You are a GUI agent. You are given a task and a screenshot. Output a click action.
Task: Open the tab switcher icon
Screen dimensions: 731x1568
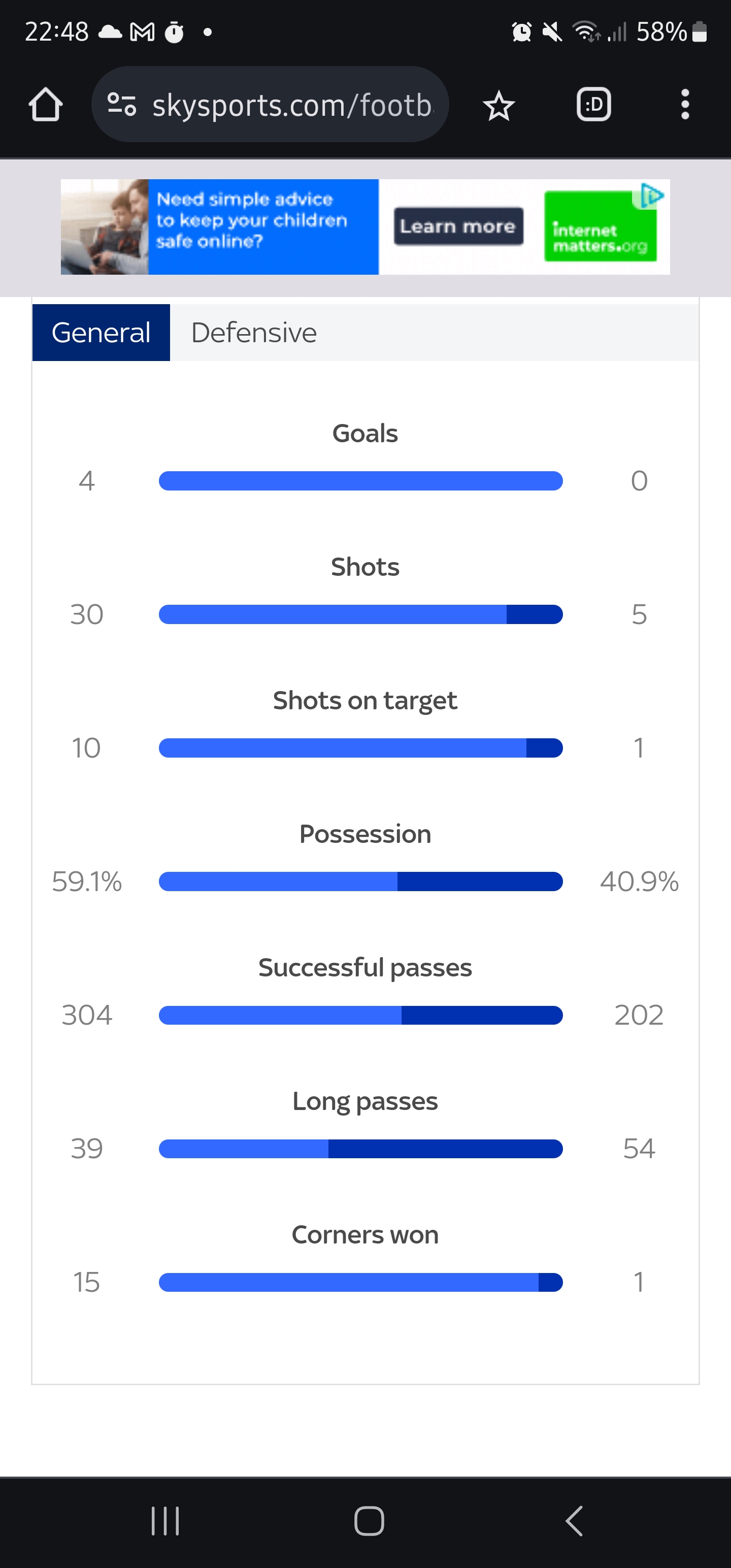593,105
